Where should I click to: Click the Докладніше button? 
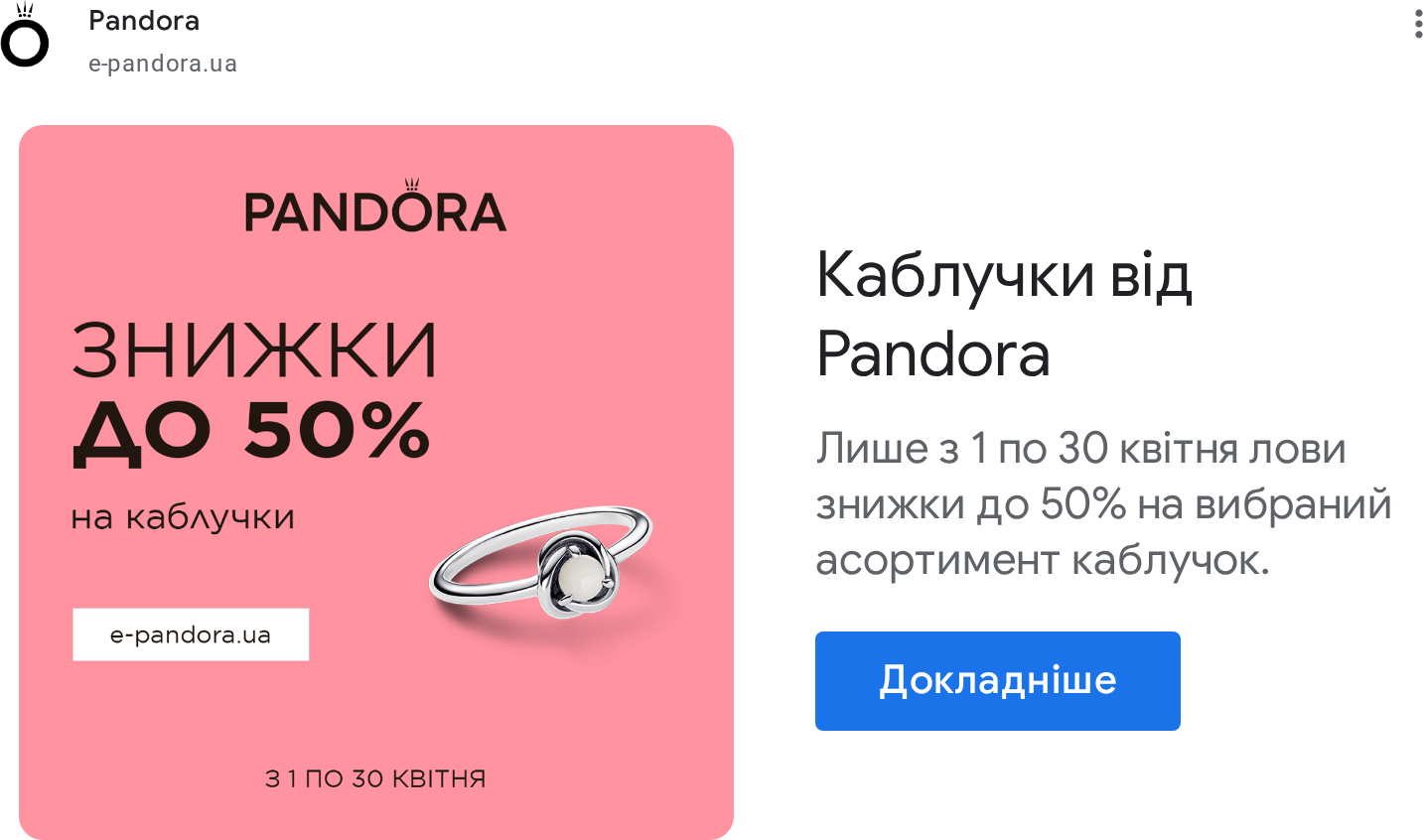click(x=997, y=681)
